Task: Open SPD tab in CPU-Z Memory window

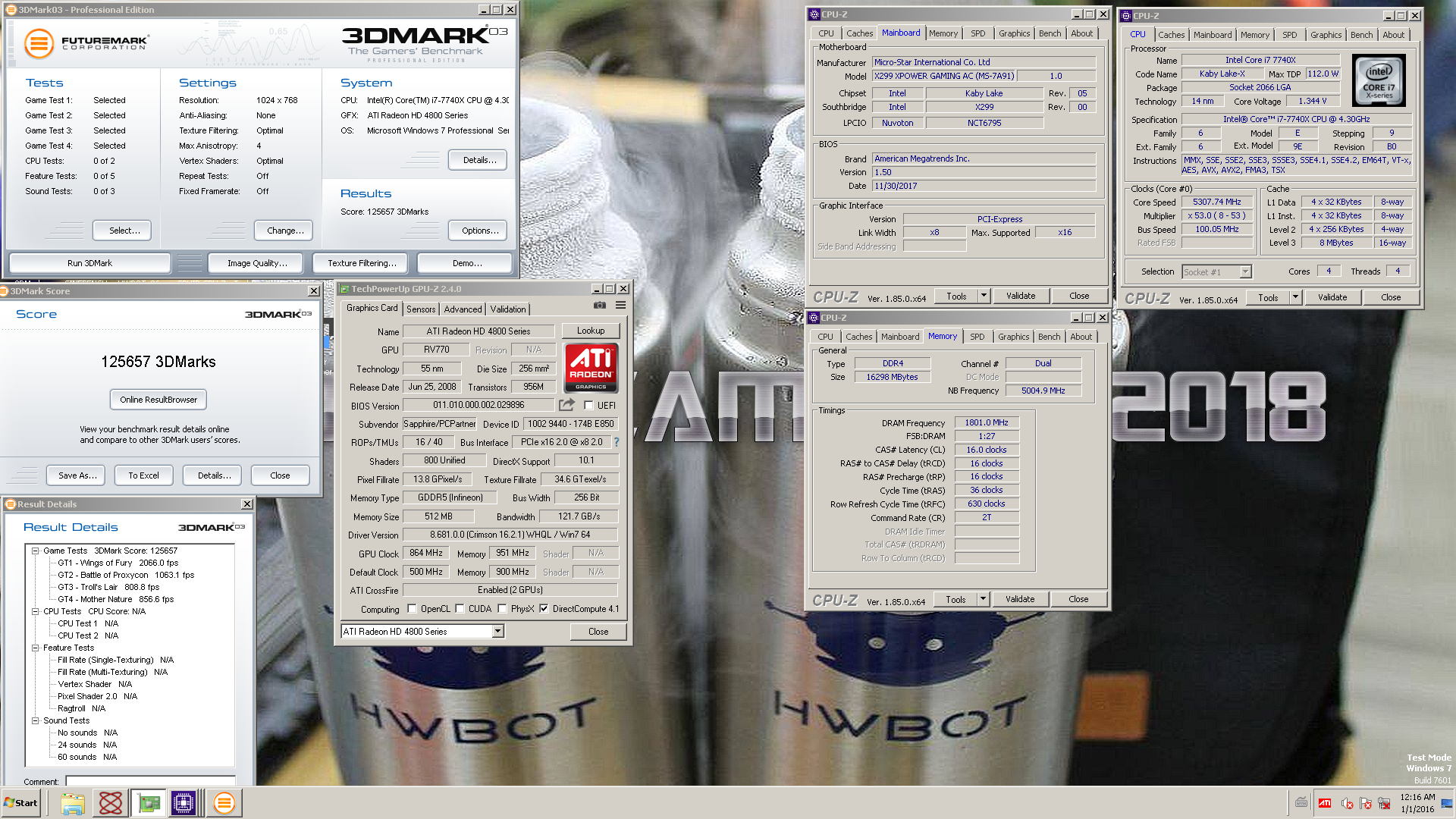Action: [977, 337]
